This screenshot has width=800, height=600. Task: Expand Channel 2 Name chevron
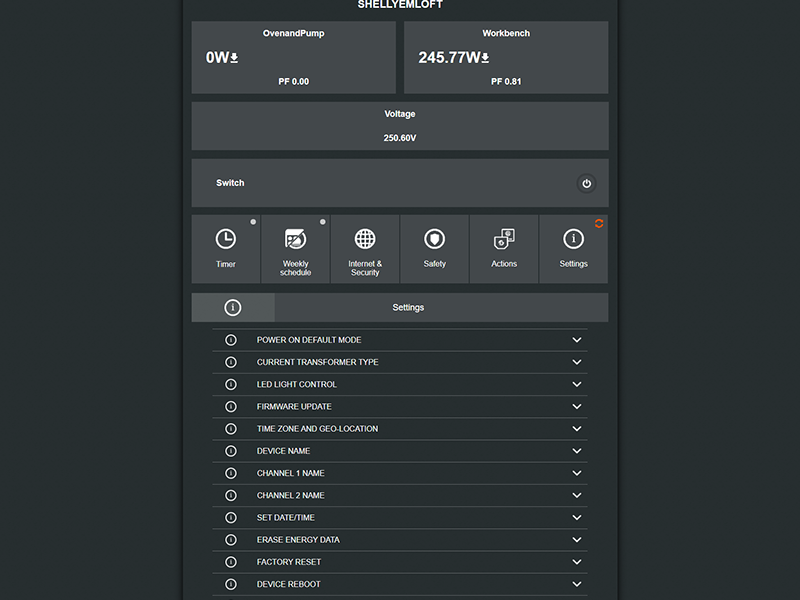pos(577,495)
